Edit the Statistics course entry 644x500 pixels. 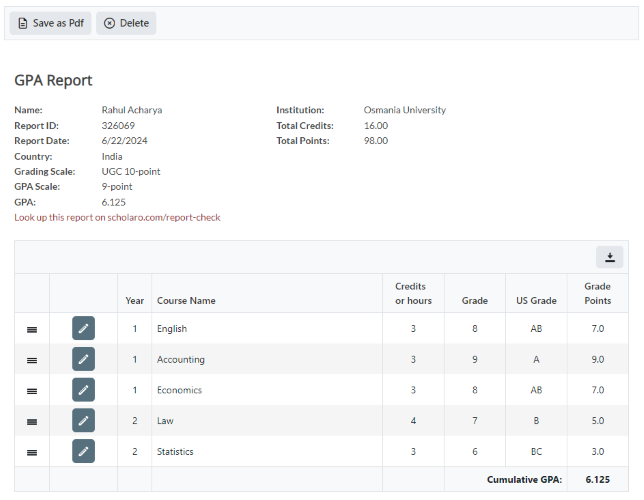(83, 452)
